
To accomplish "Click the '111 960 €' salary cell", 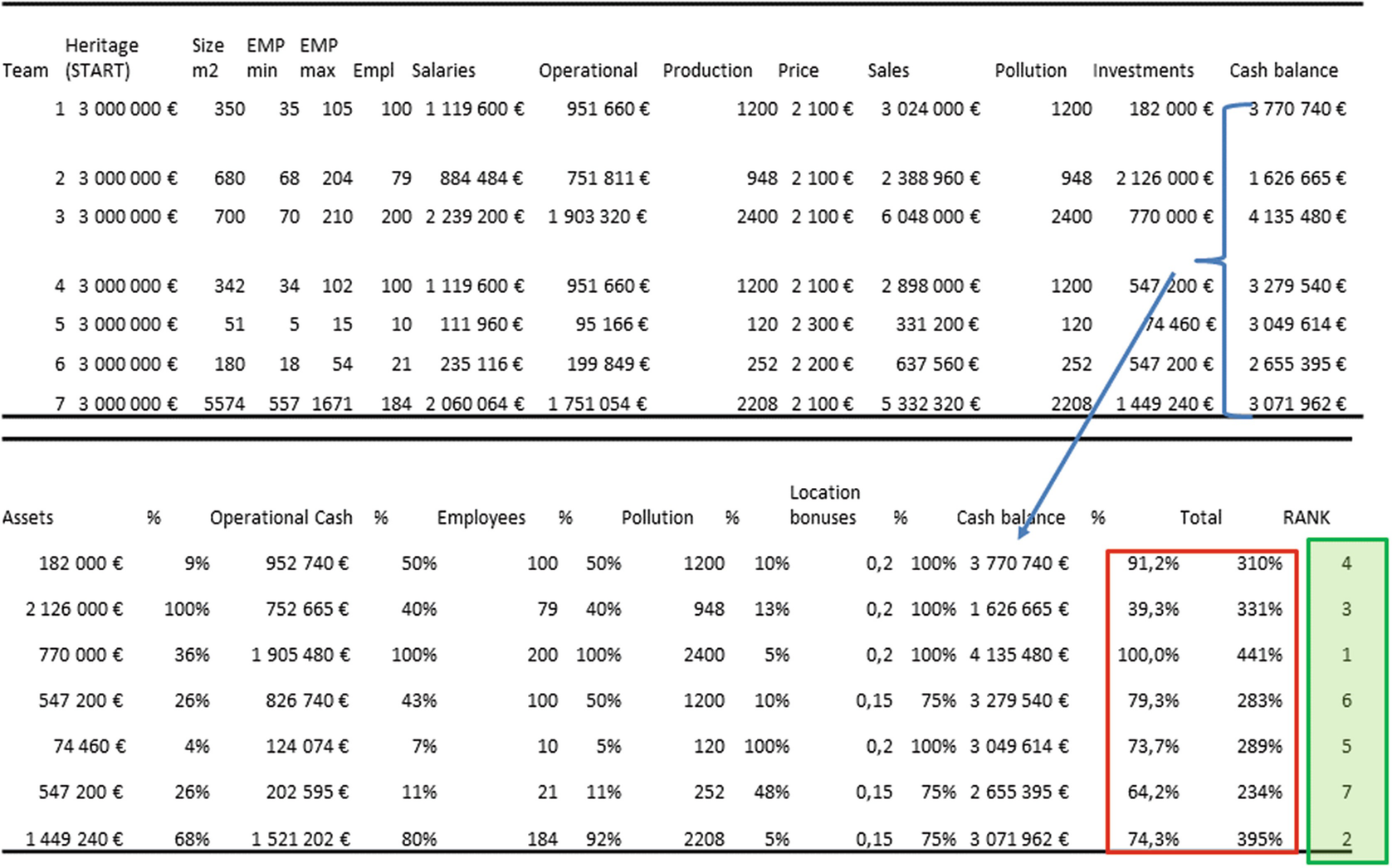I will [481, 324].
